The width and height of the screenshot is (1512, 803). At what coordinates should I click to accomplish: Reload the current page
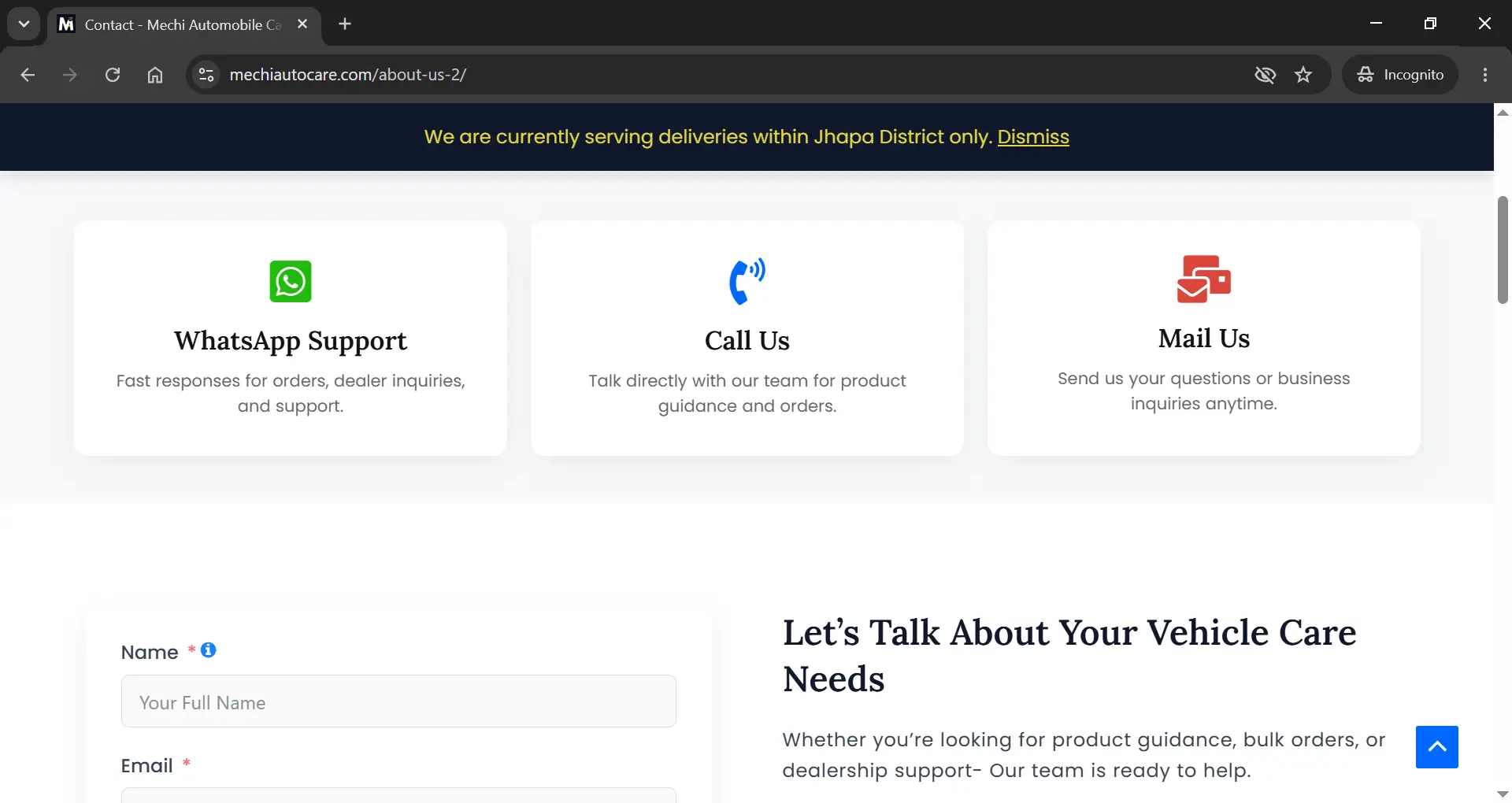[113, 75]
